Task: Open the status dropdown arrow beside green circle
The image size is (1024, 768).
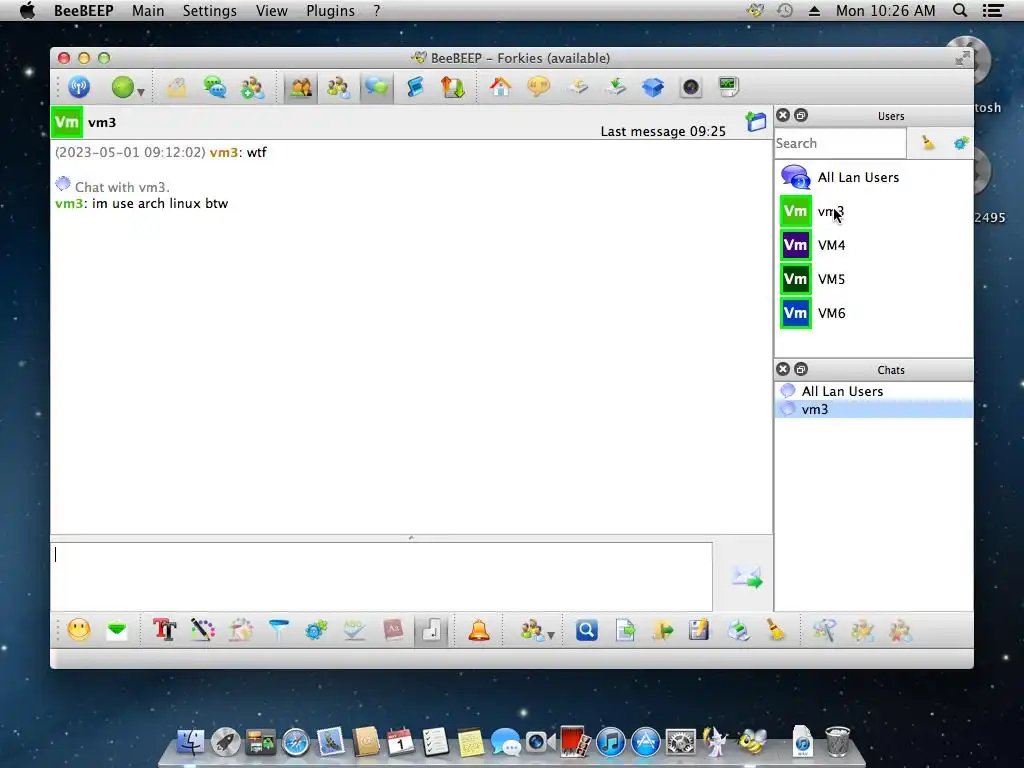Action: coord(140,92)
